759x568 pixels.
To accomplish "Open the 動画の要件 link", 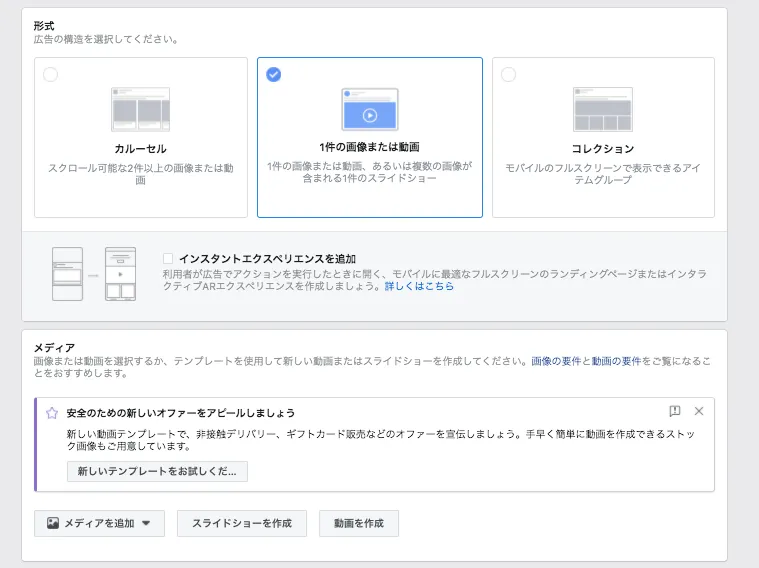I will pos(616,361).
